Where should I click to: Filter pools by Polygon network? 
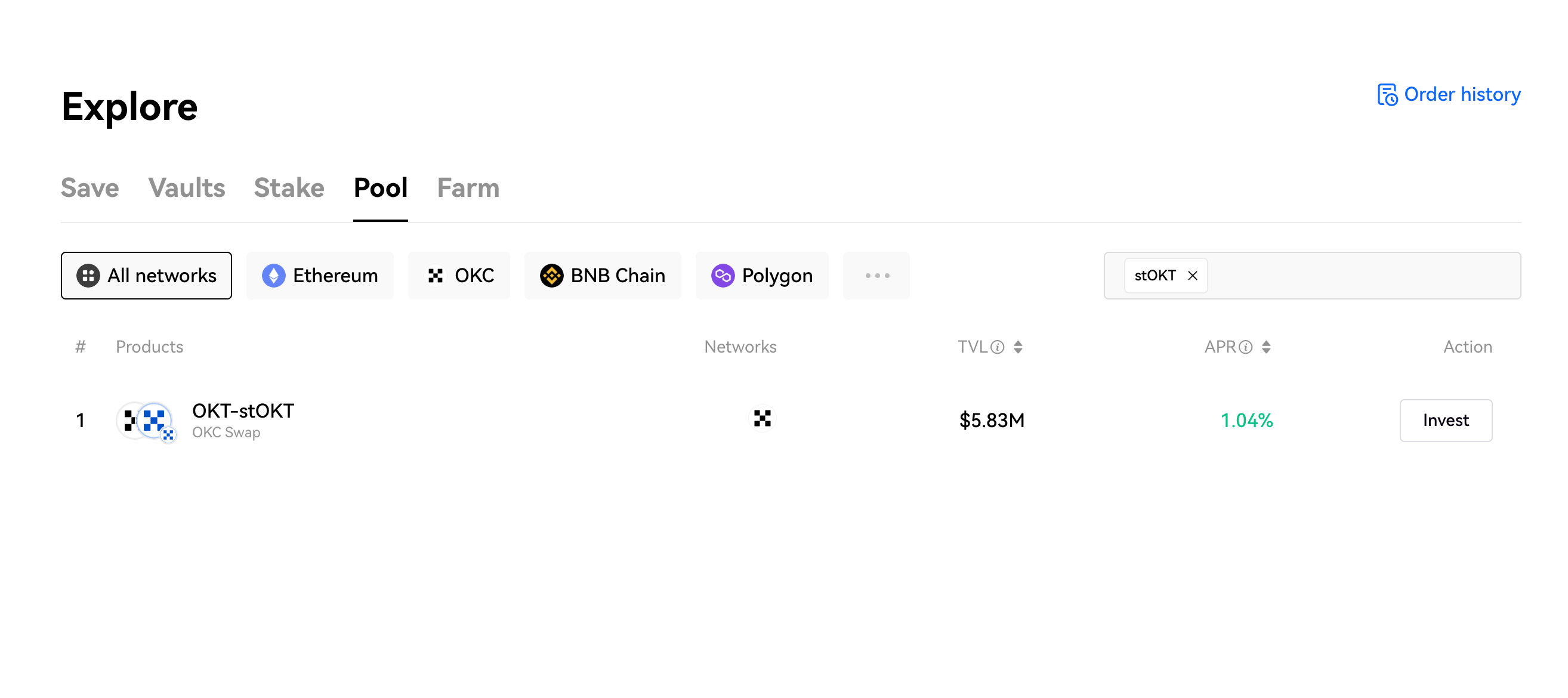point(761,276)
